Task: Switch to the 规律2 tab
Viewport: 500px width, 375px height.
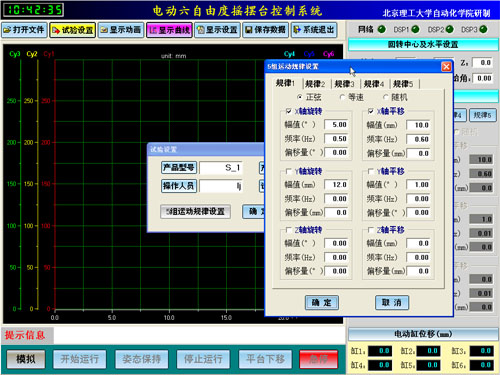Action: (x=315, y=84)
